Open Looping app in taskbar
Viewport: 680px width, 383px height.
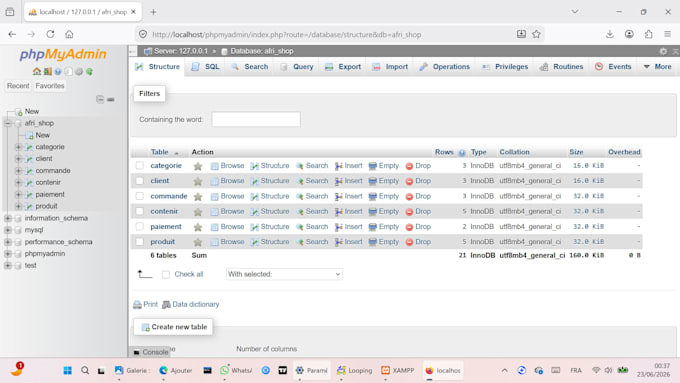tap(354, 370)
